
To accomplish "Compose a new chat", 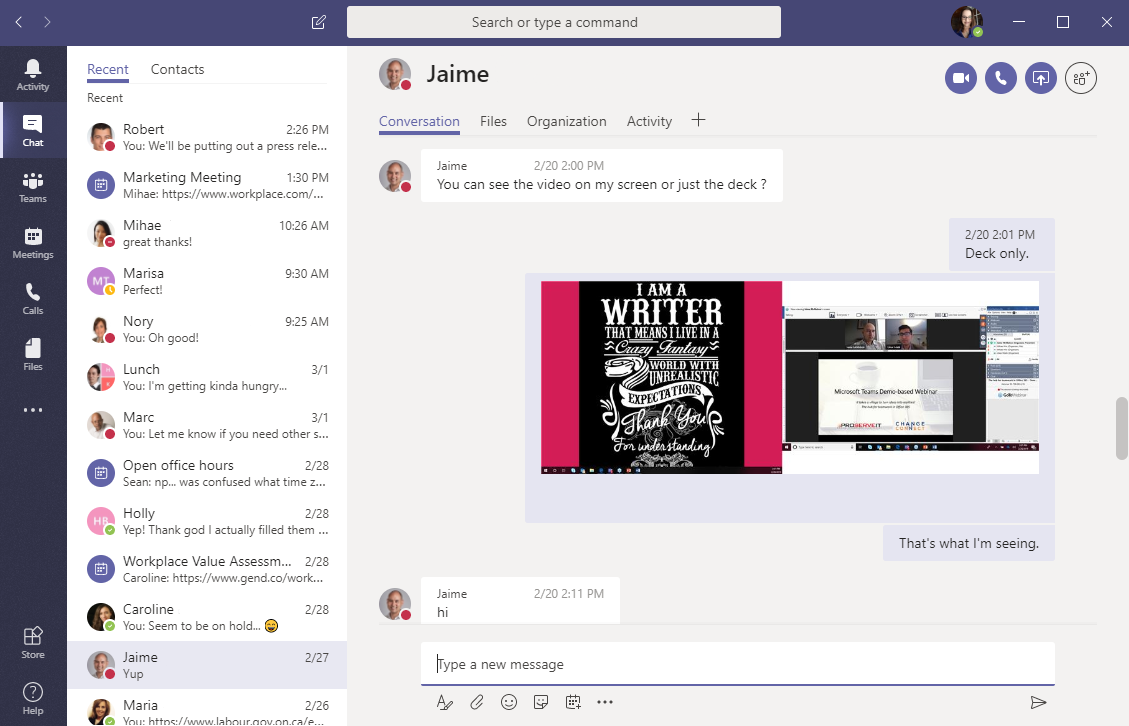I will pos(318,21).
